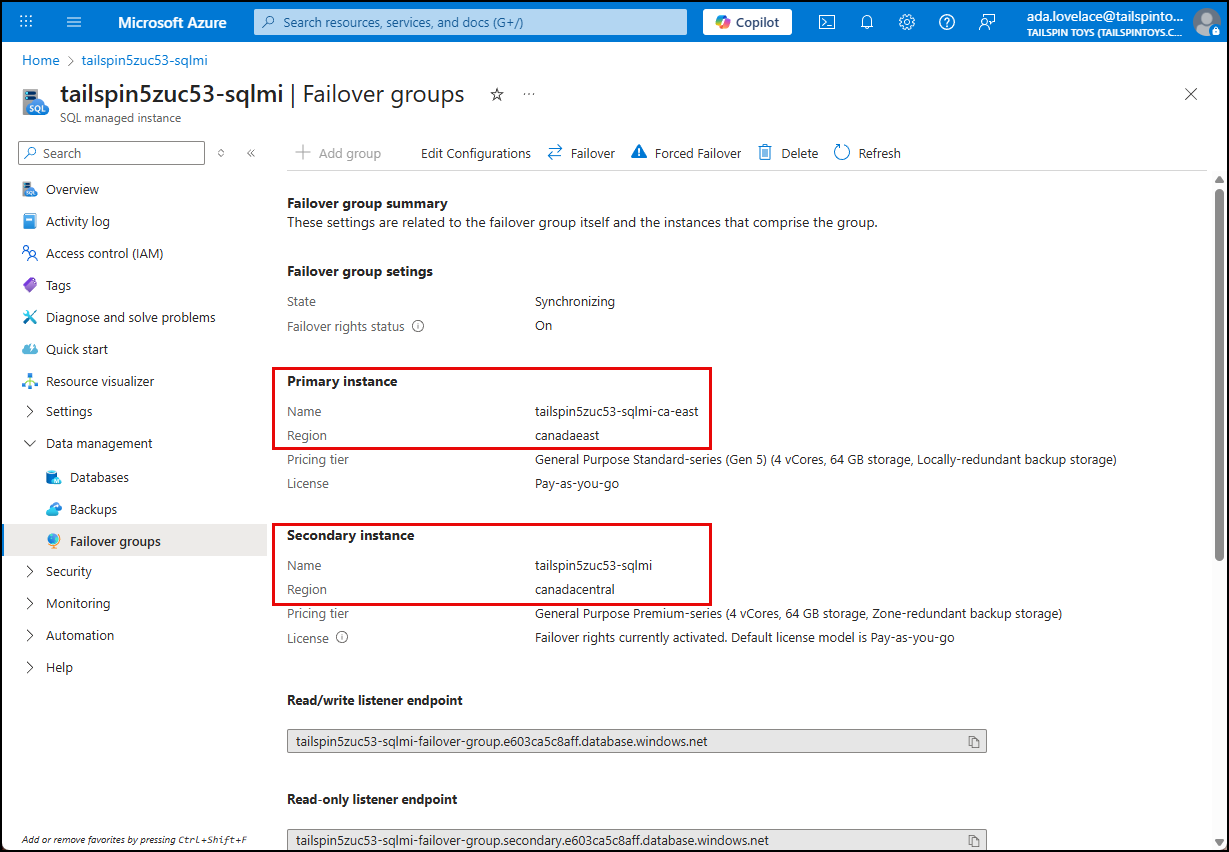Go to Home via the breadcrumb
The width and height of the screenshot is (1229, 852).
pyautogui.click(x=40, y=60)
